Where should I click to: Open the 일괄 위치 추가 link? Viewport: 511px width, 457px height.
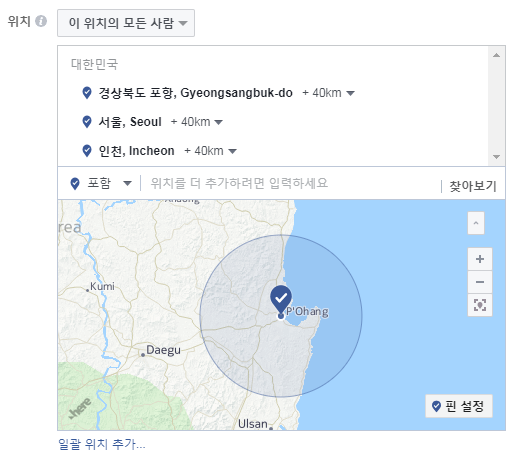102,444
